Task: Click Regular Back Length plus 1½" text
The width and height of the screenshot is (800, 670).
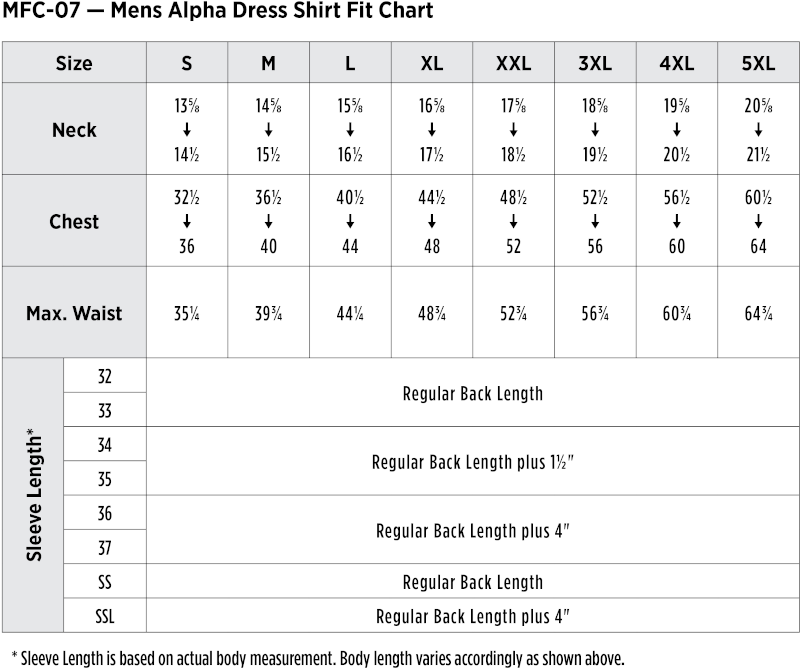Action: pos(472,462)
